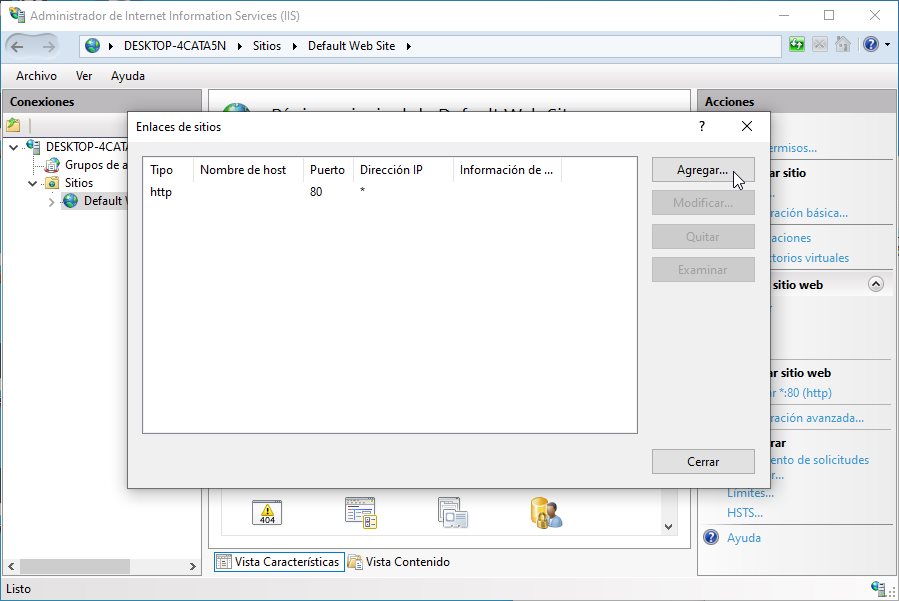Screen dimensions: 899x601
Task: Click the Examinar button
Action: [703, 270]
